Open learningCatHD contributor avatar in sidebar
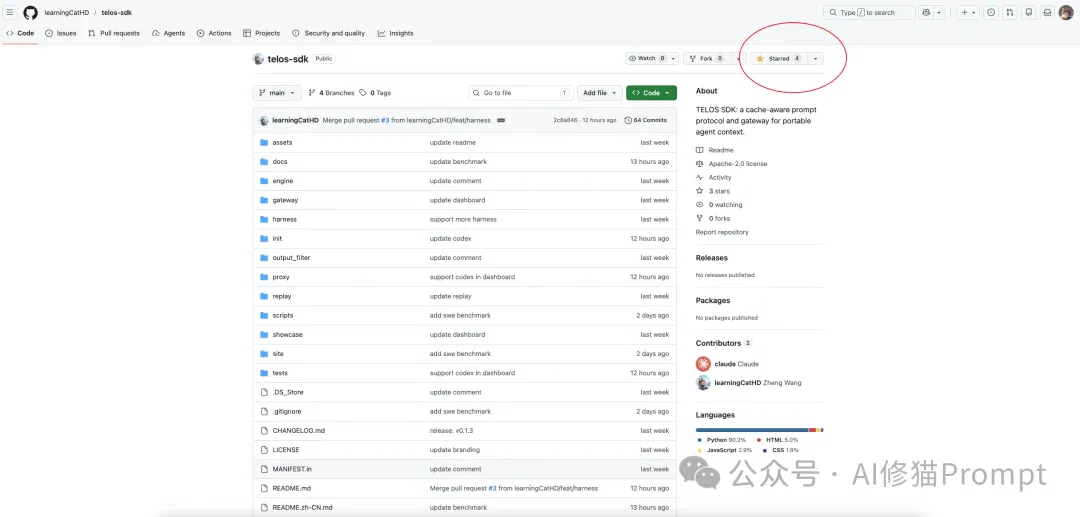1080x517 pixels. (x=703, y=383)
